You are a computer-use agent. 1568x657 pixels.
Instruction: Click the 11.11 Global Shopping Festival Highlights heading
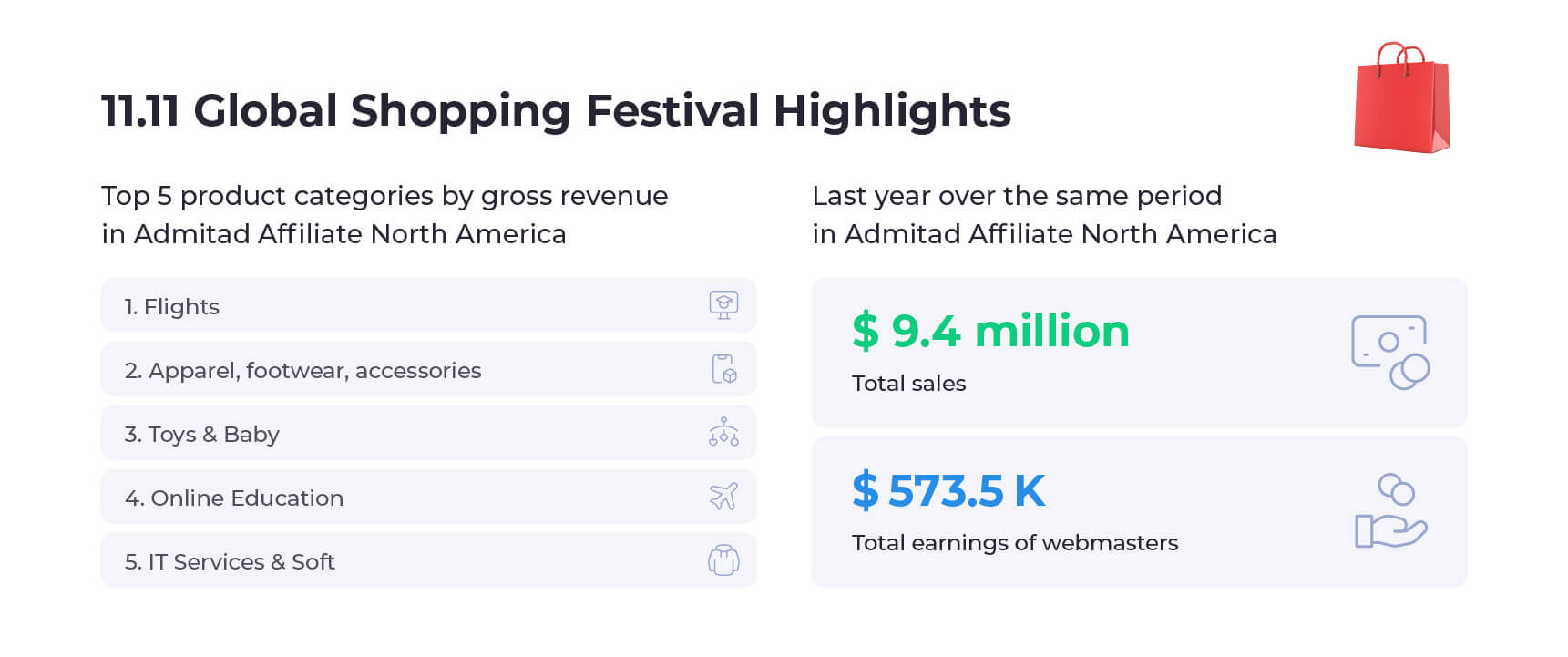click(556, 111)
